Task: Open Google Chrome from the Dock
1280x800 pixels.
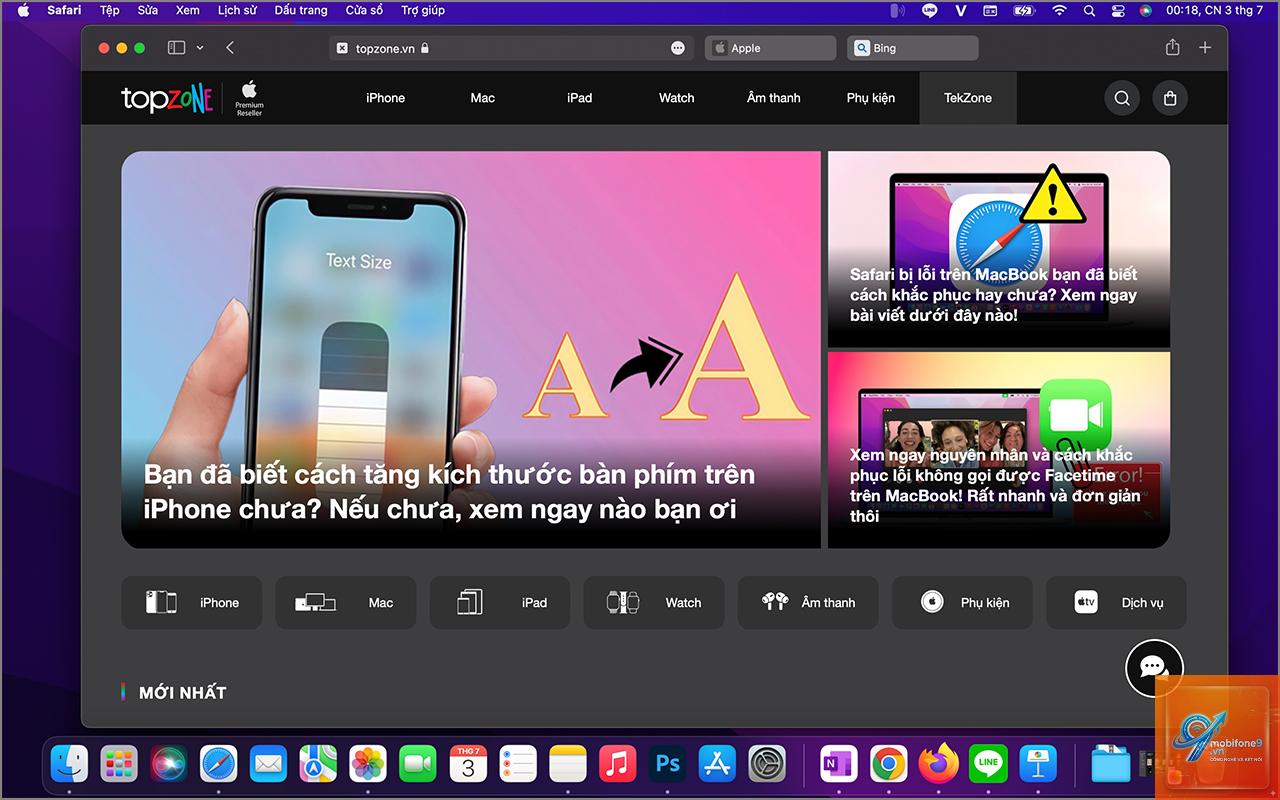Action: pos(888,765)
